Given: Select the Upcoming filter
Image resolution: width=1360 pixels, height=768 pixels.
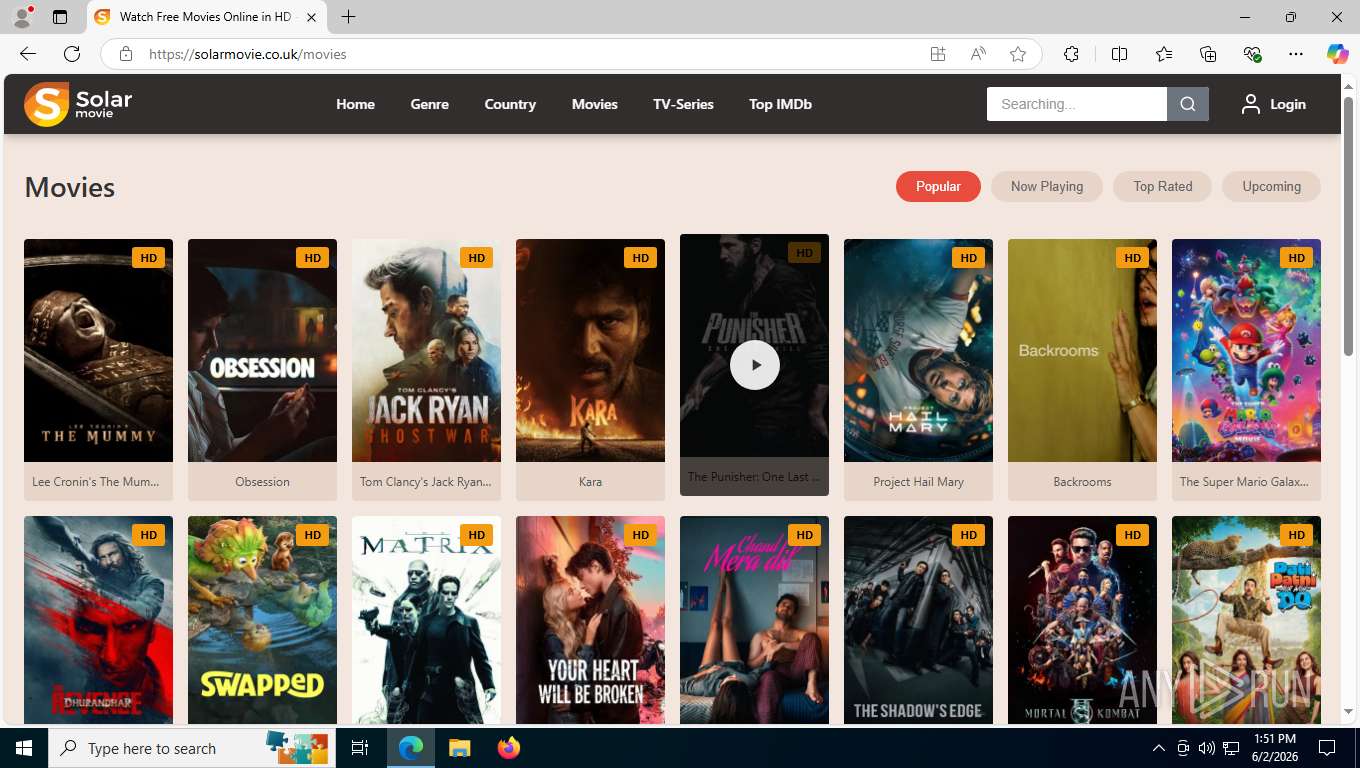Looking at the screenshot, I should [x=1271, y=186].
